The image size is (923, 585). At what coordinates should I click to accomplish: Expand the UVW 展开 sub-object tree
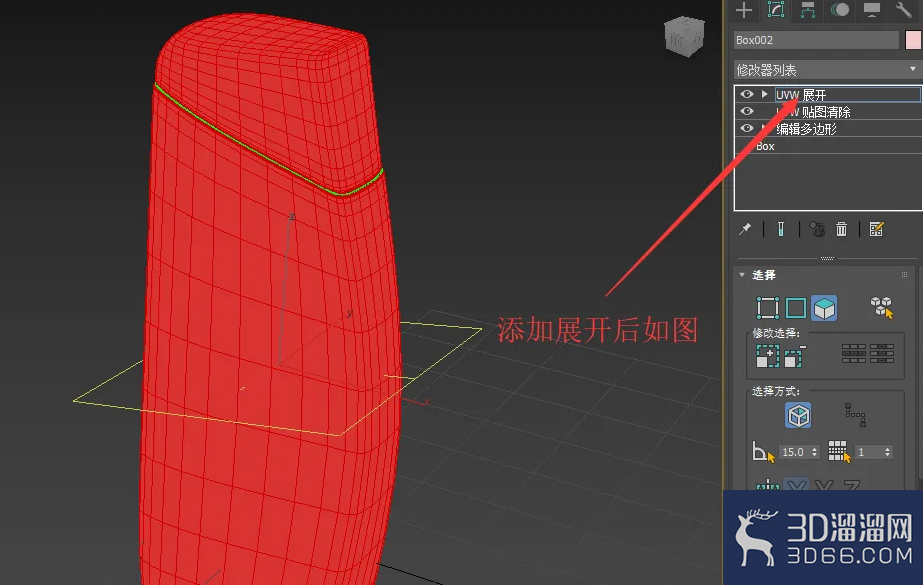coord(765,94)
